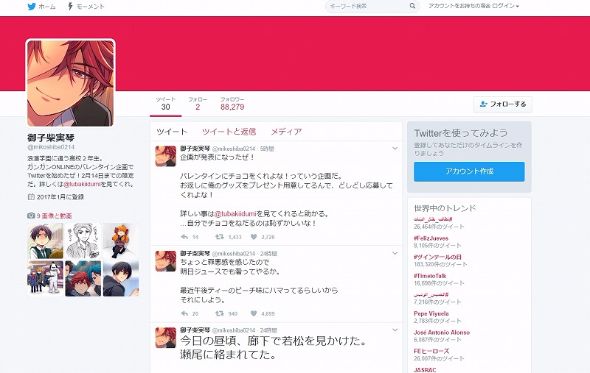Open first Arabic hashtag trend with 26,464 tweets
Image resolution: width=590 pixels, height=373 pixels.
tap(433, 219)
